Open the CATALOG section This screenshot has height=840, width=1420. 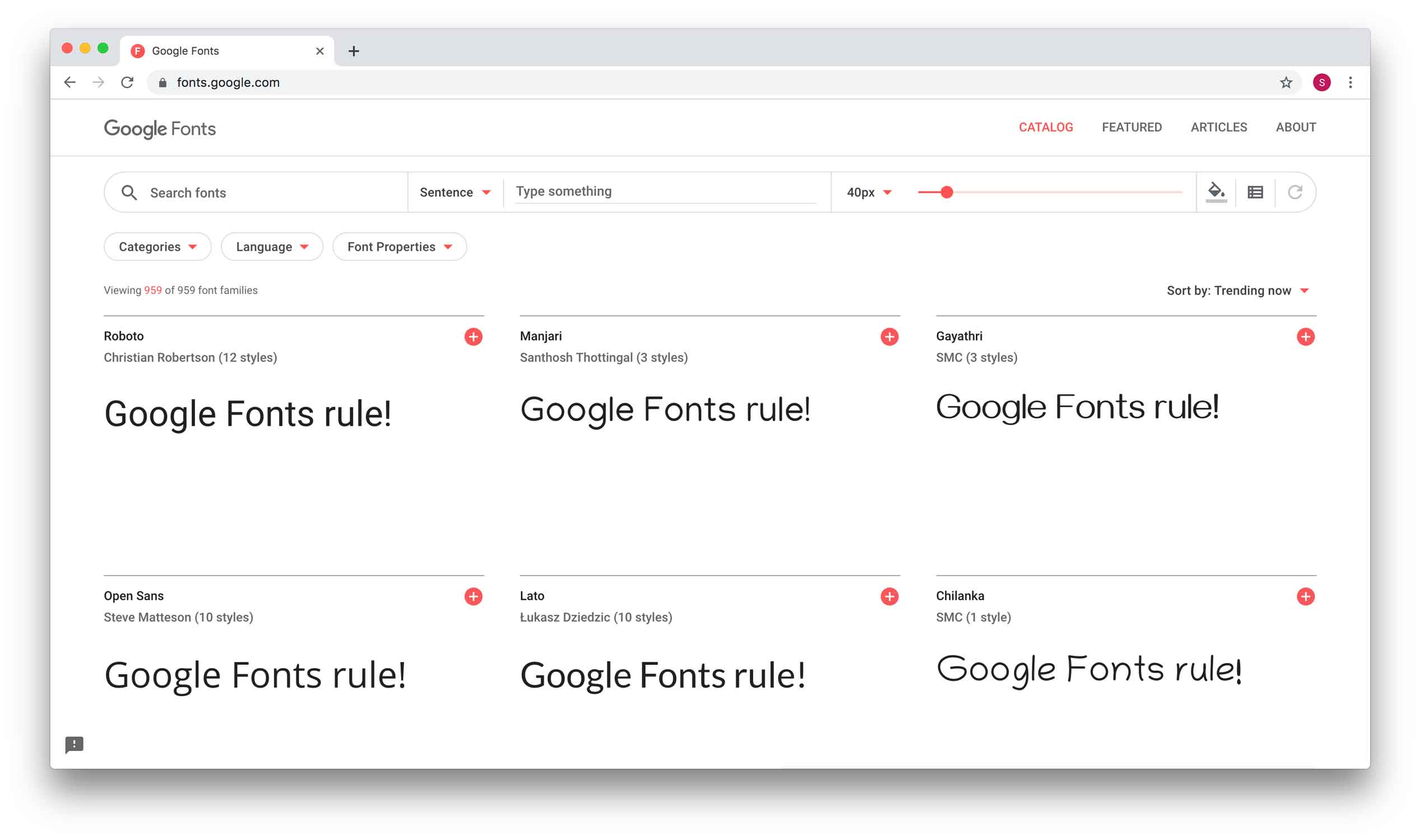click(1046, 127)
